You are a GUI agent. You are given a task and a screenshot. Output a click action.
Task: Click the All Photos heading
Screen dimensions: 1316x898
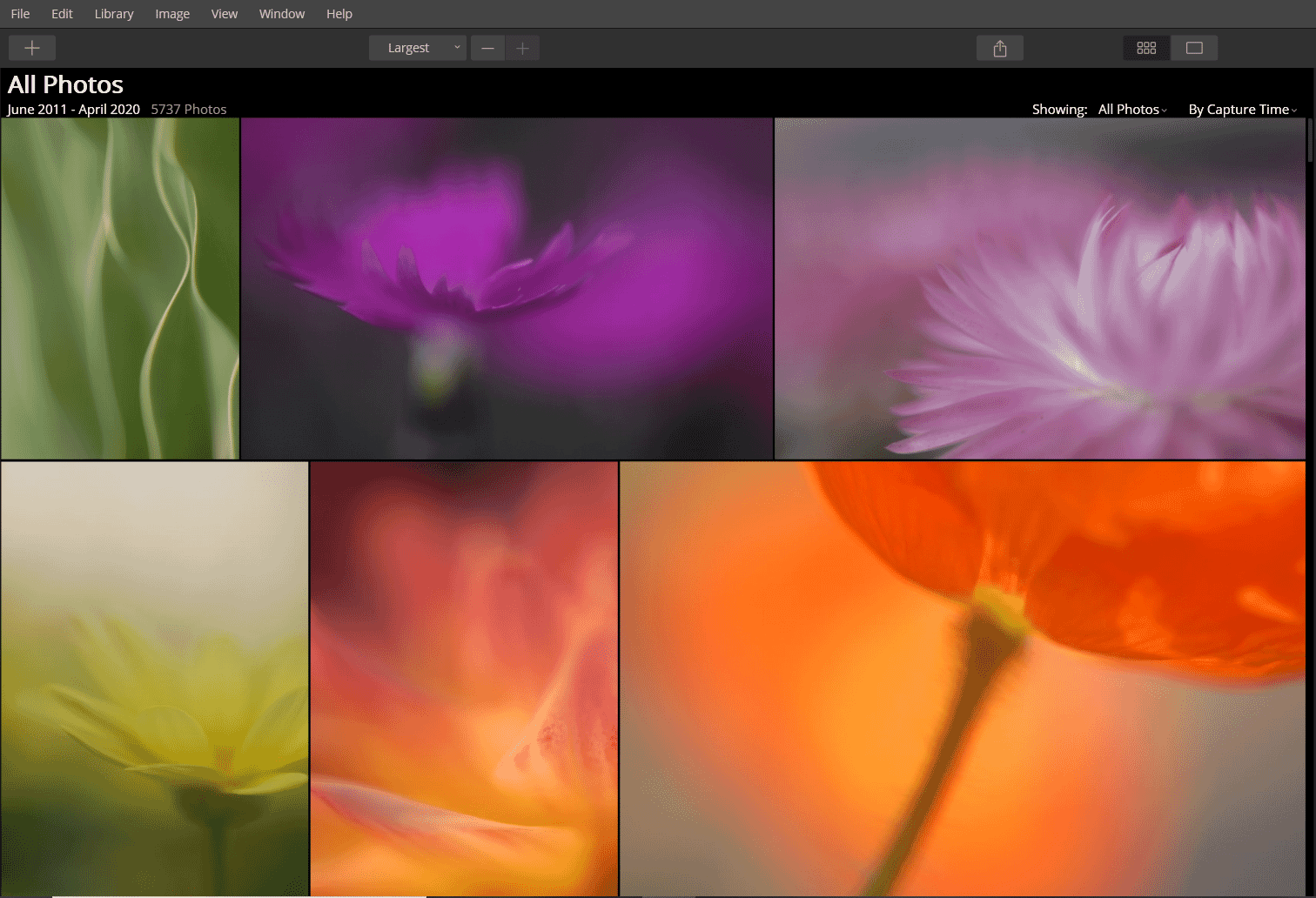[x=65, y=84]
